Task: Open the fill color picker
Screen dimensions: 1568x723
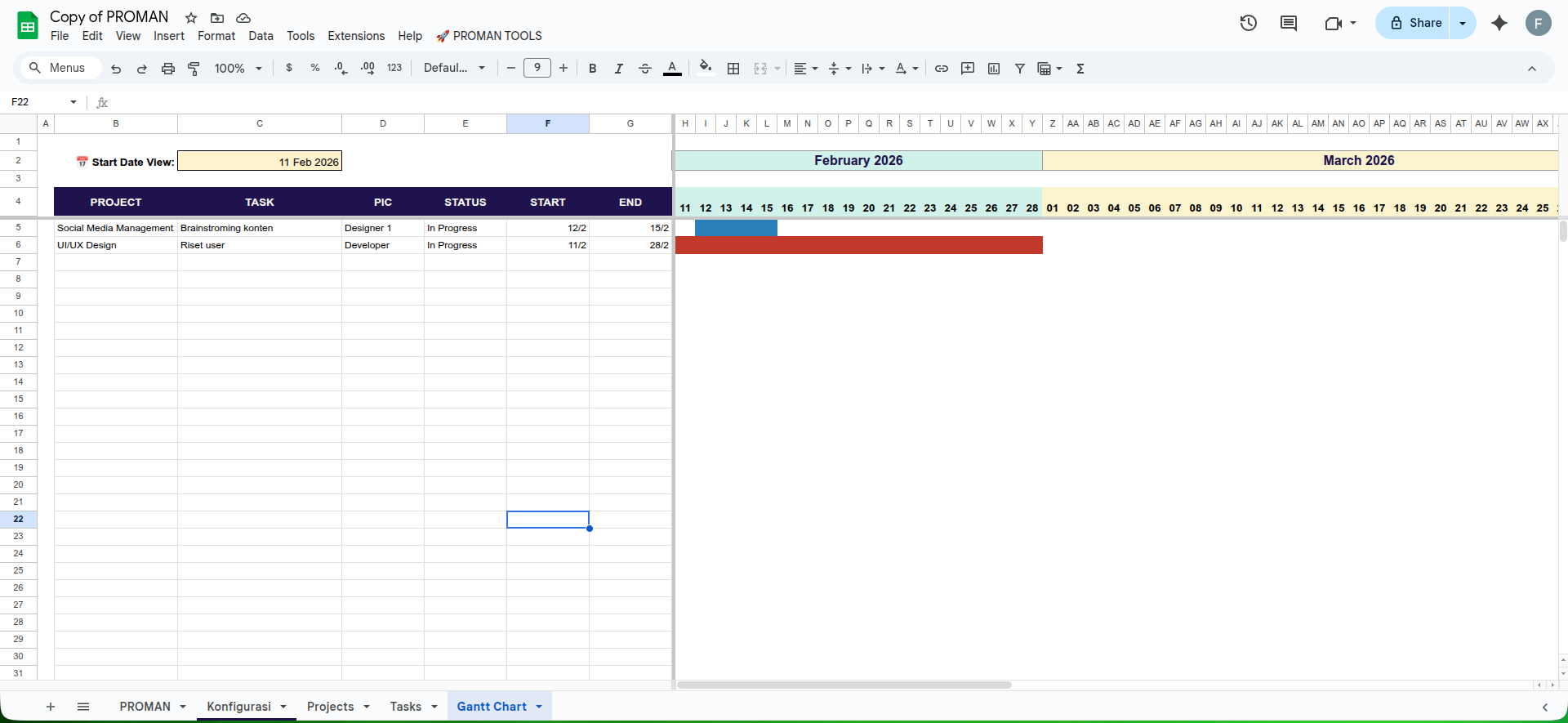Action: click(706, 69)
